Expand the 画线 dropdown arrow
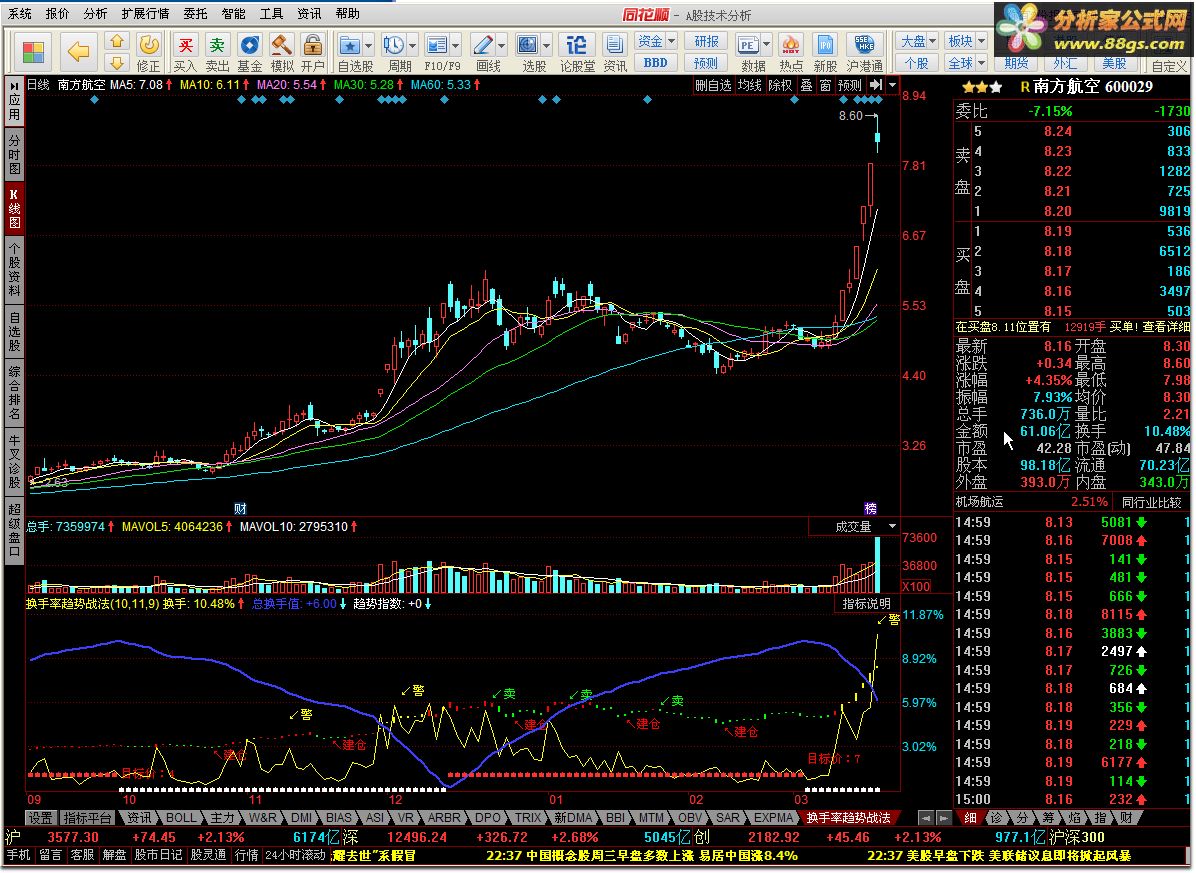This screenshot has width=1196, height=873. pyautogui.click(x=501, y=44)
